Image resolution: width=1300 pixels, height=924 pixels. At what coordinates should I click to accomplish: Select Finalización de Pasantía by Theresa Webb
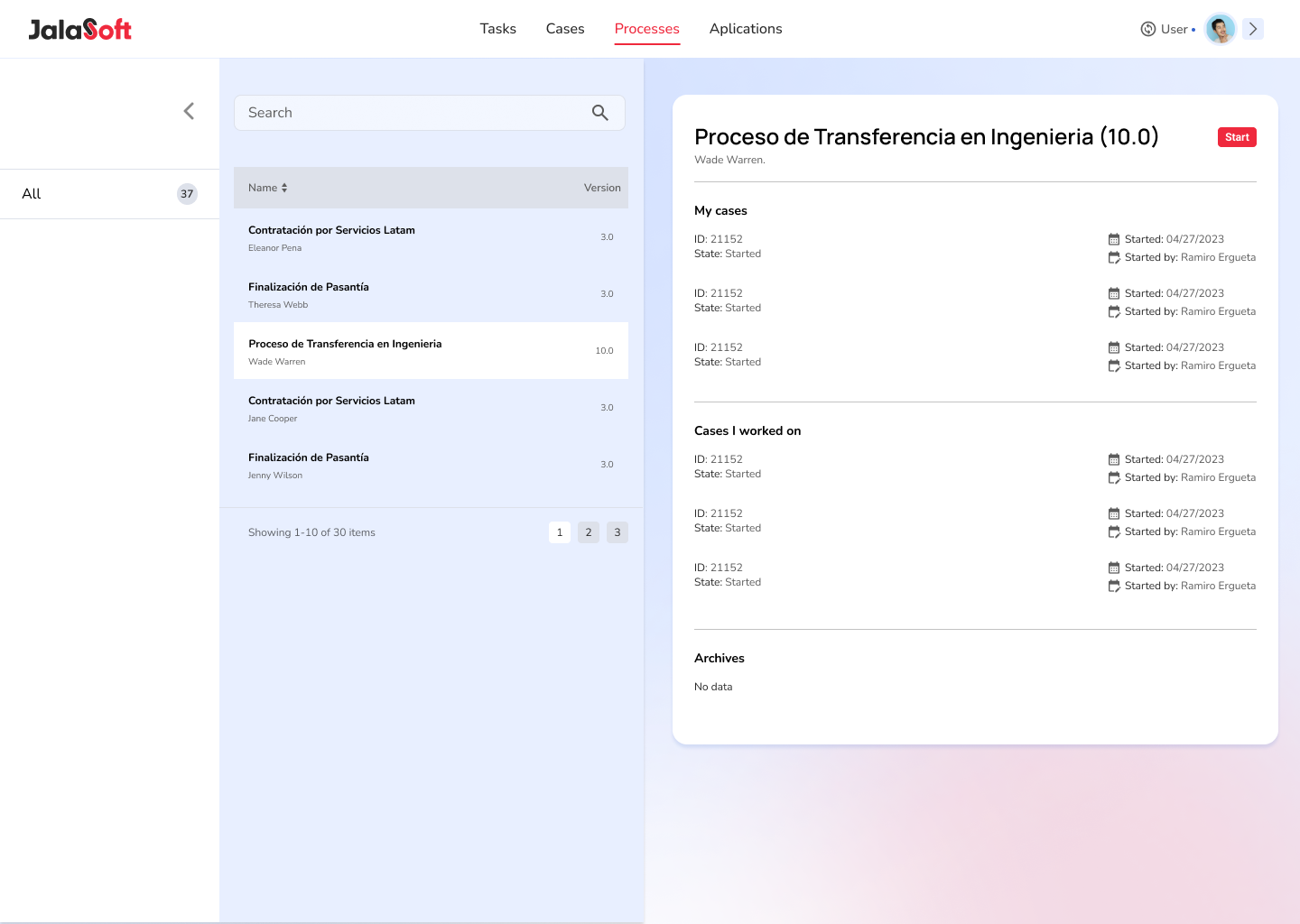[x=431, y=294]
